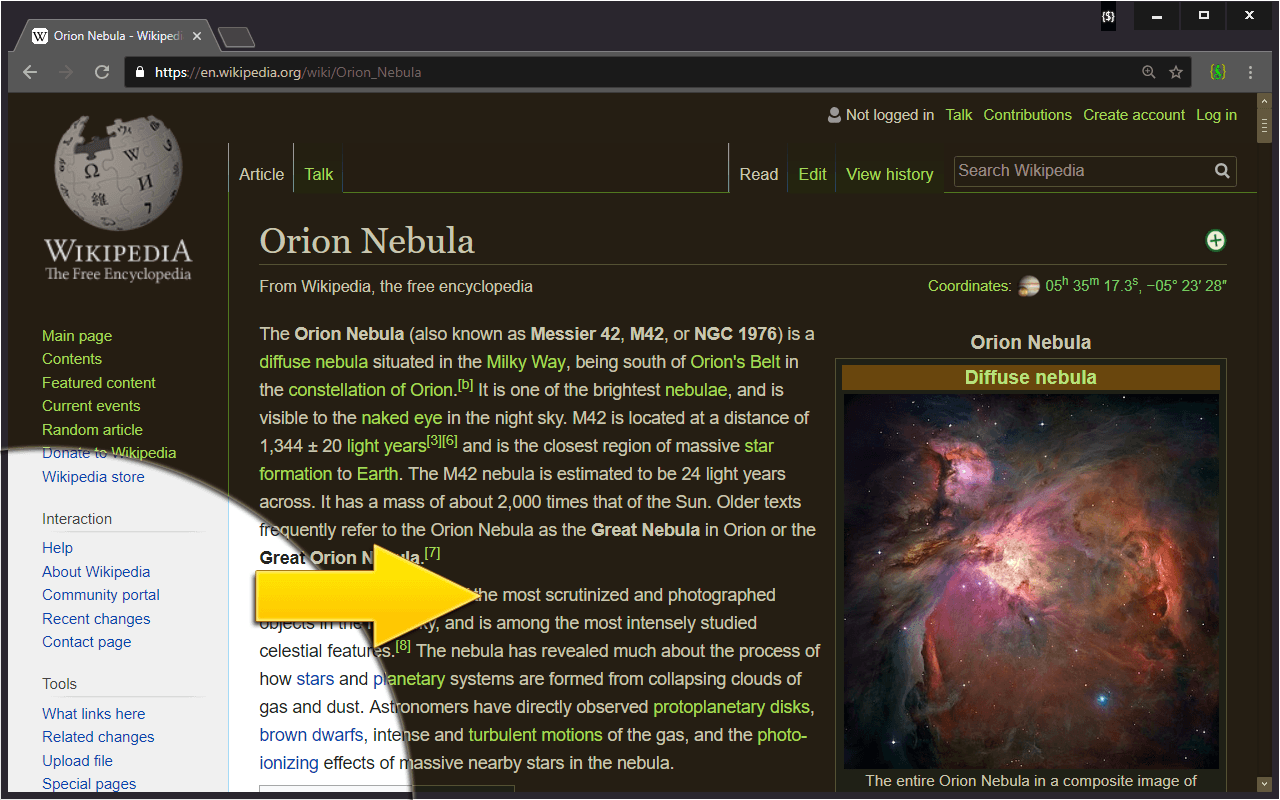
Task: Open What links here
Action: pyautogui.click(x=93, y=714)
